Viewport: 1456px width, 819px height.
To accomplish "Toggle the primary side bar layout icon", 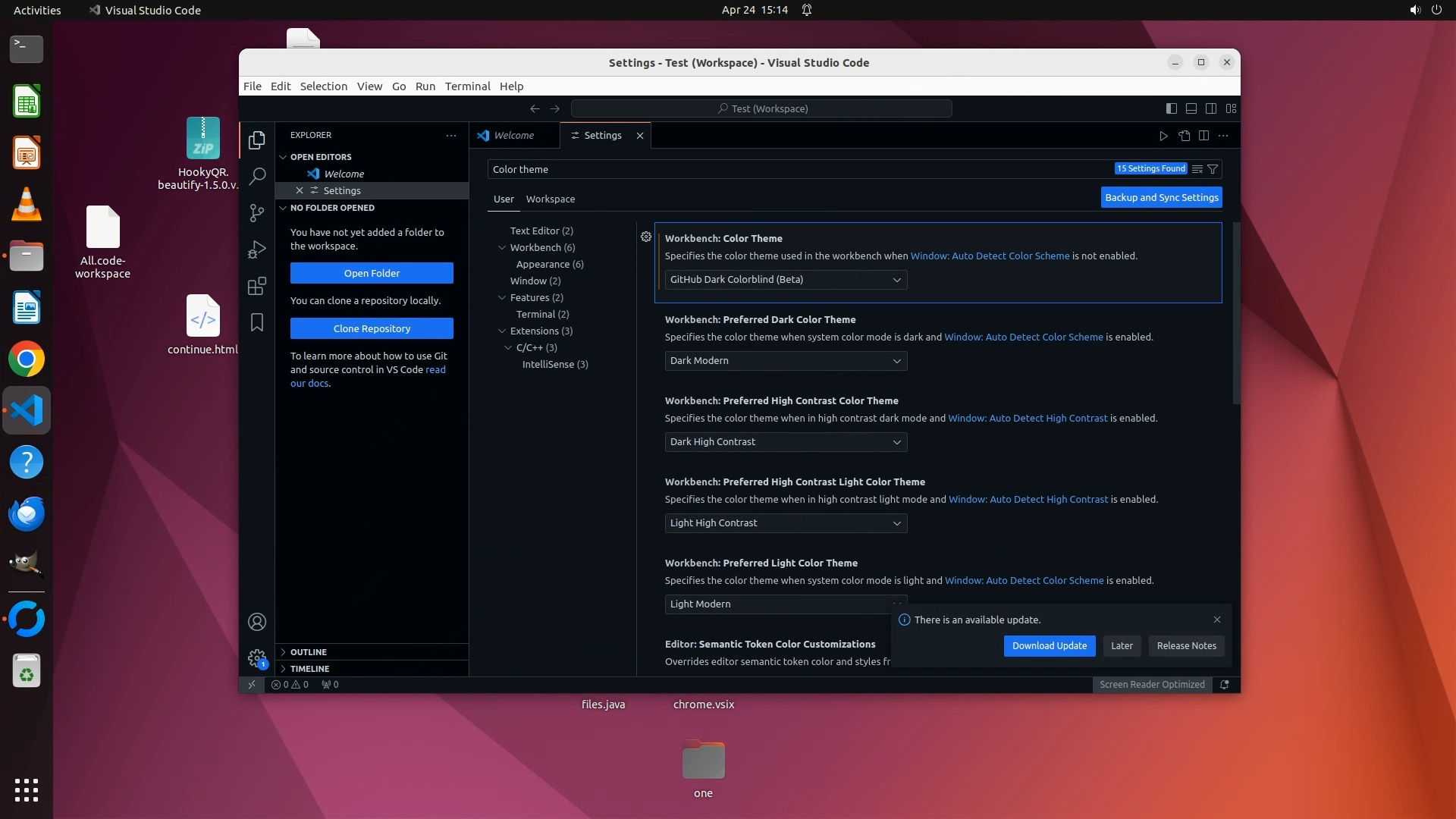I will point(1171,108).
